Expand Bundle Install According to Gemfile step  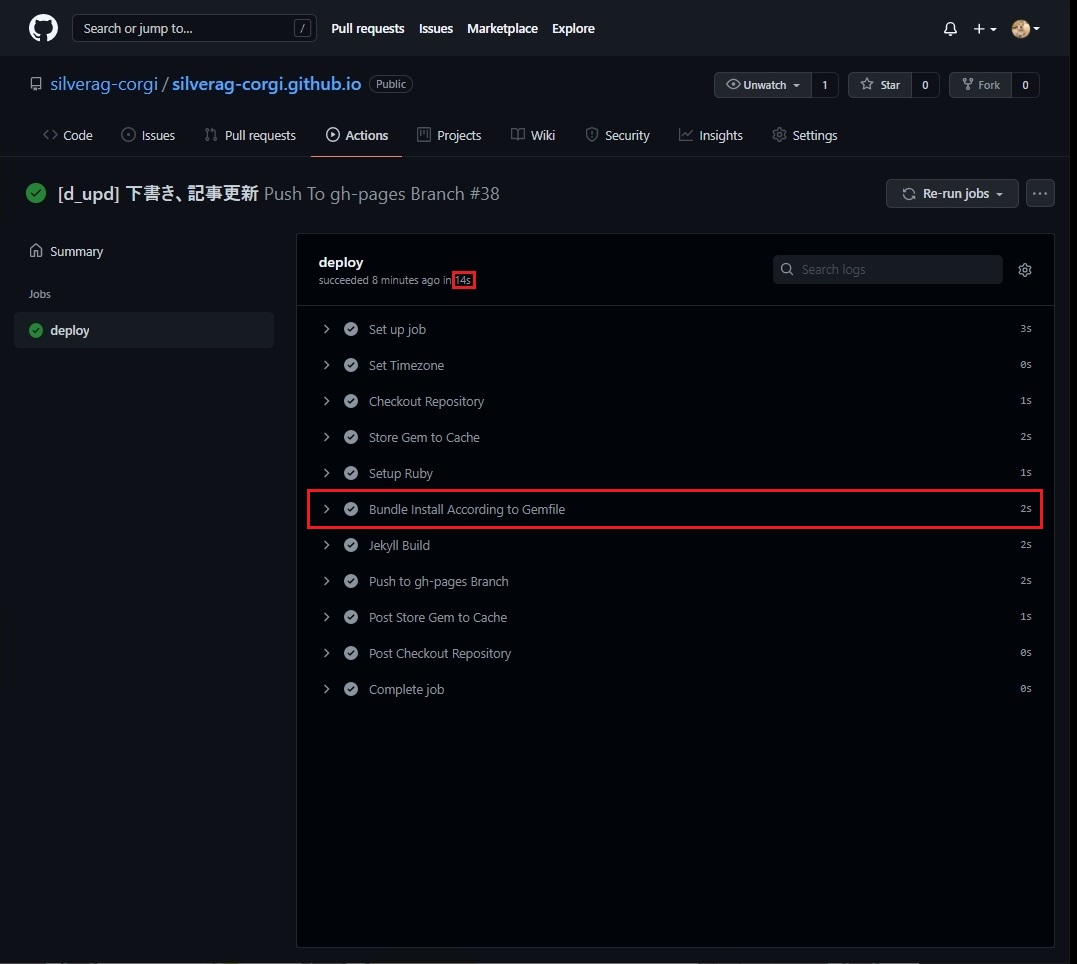[x=326, y=509]
